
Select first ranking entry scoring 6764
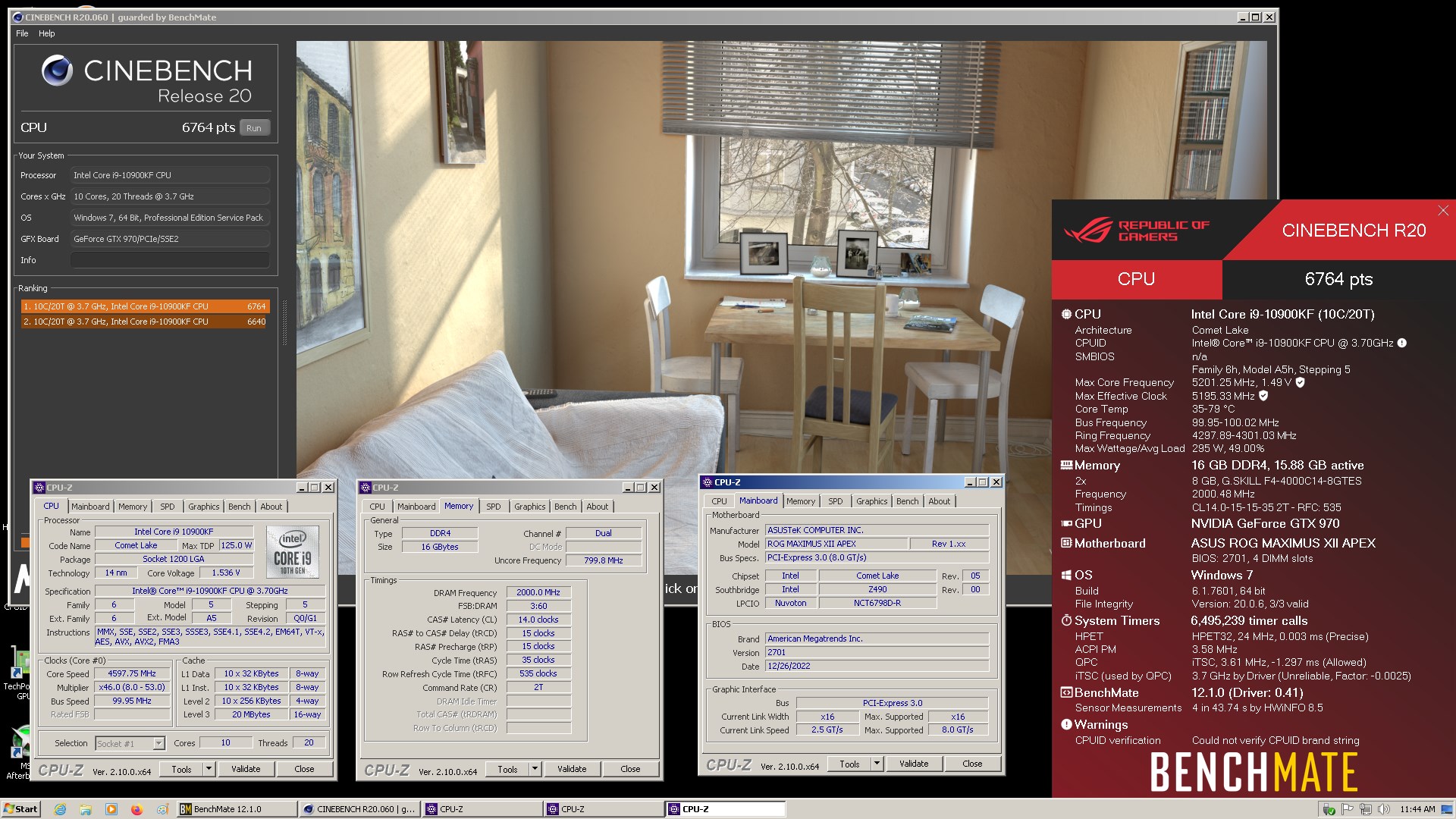[x=144, y=306]
